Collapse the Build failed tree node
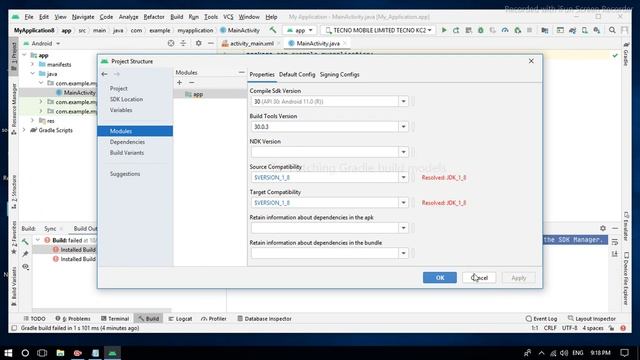This screenshot has height=360, width=640. tap(38, 240)
